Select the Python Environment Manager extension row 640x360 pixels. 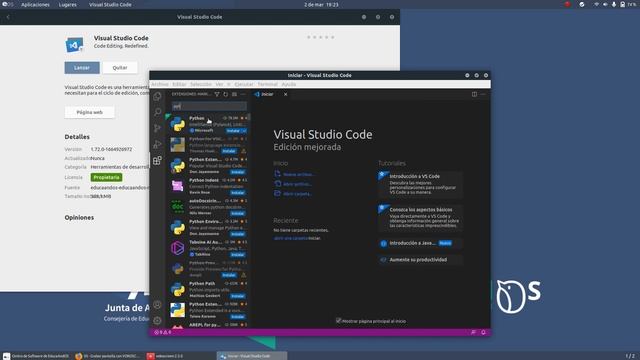208,228
